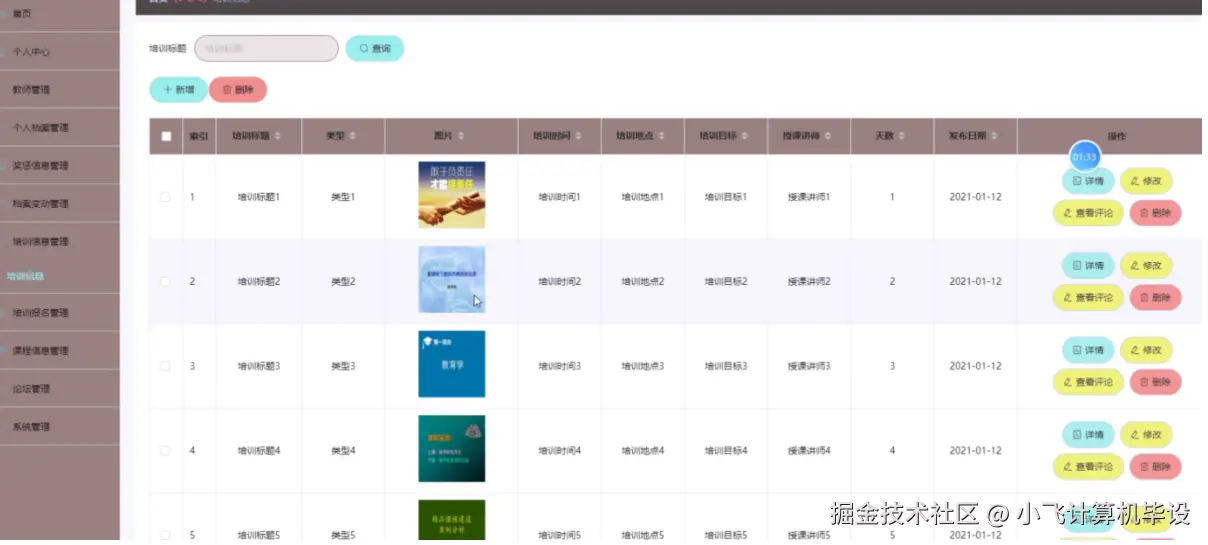
Task: Click the 查询 search button
Action: pyautogui.click(x=375, y=48)
